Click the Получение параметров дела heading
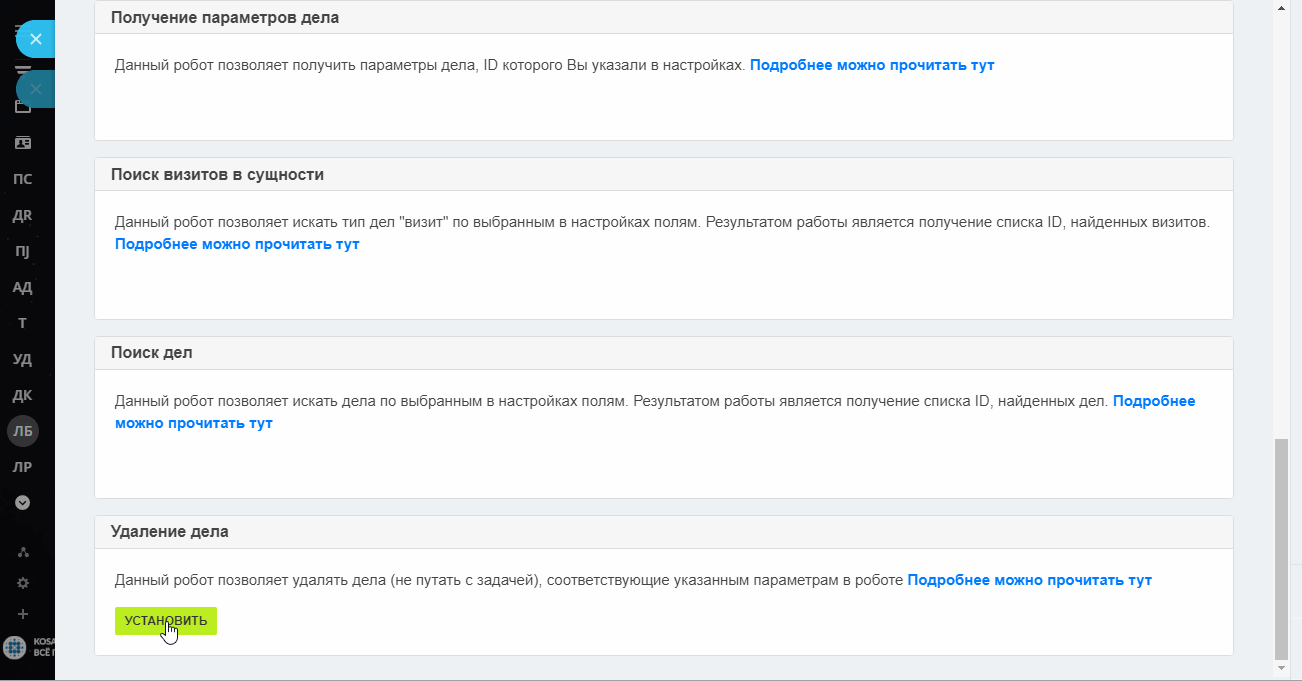This screenshot has height=681, width=1302. tap(225, 17)
